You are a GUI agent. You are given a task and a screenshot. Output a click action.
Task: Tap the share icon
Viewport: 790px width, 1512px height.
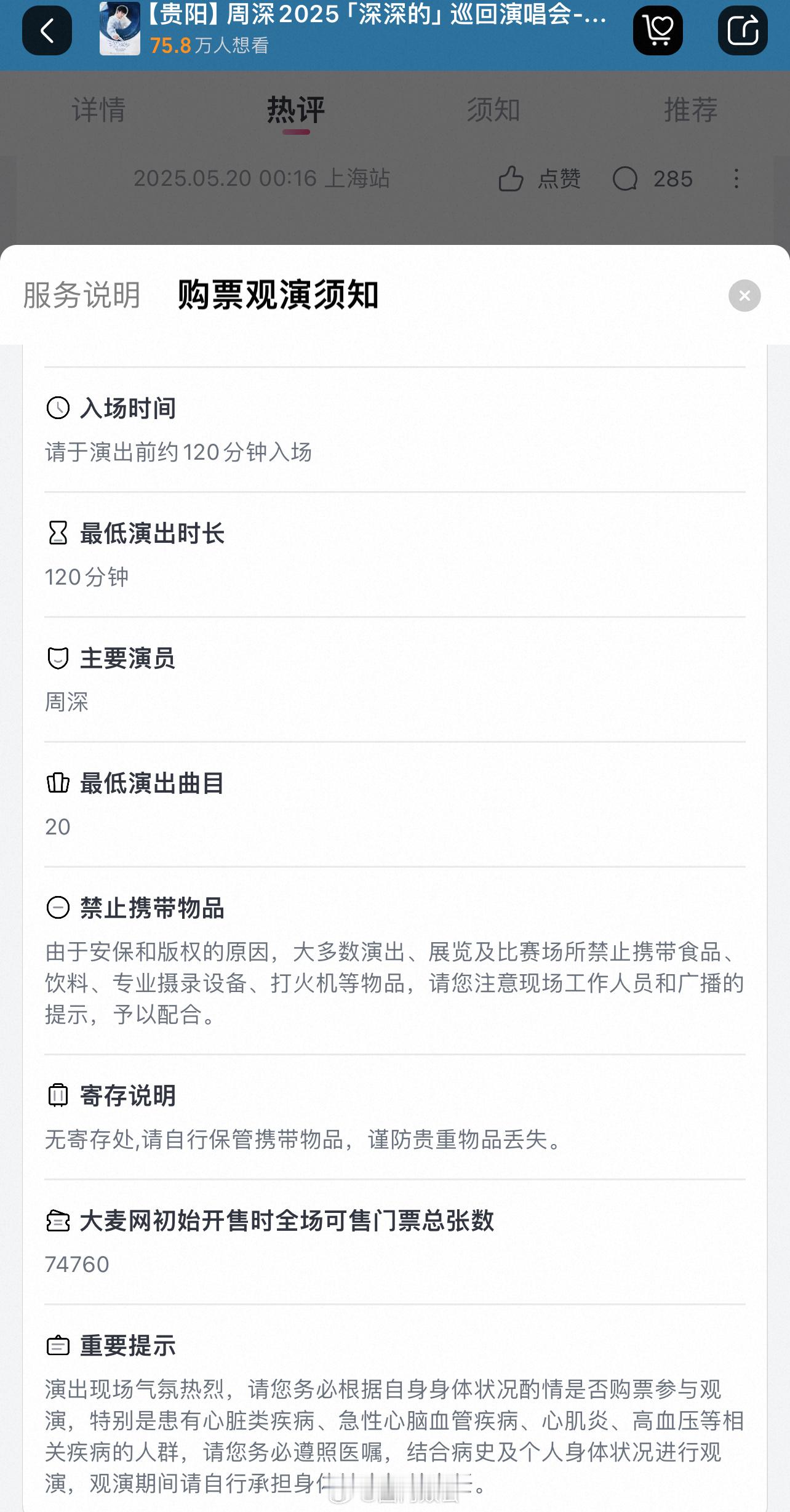tap(743, 30)
